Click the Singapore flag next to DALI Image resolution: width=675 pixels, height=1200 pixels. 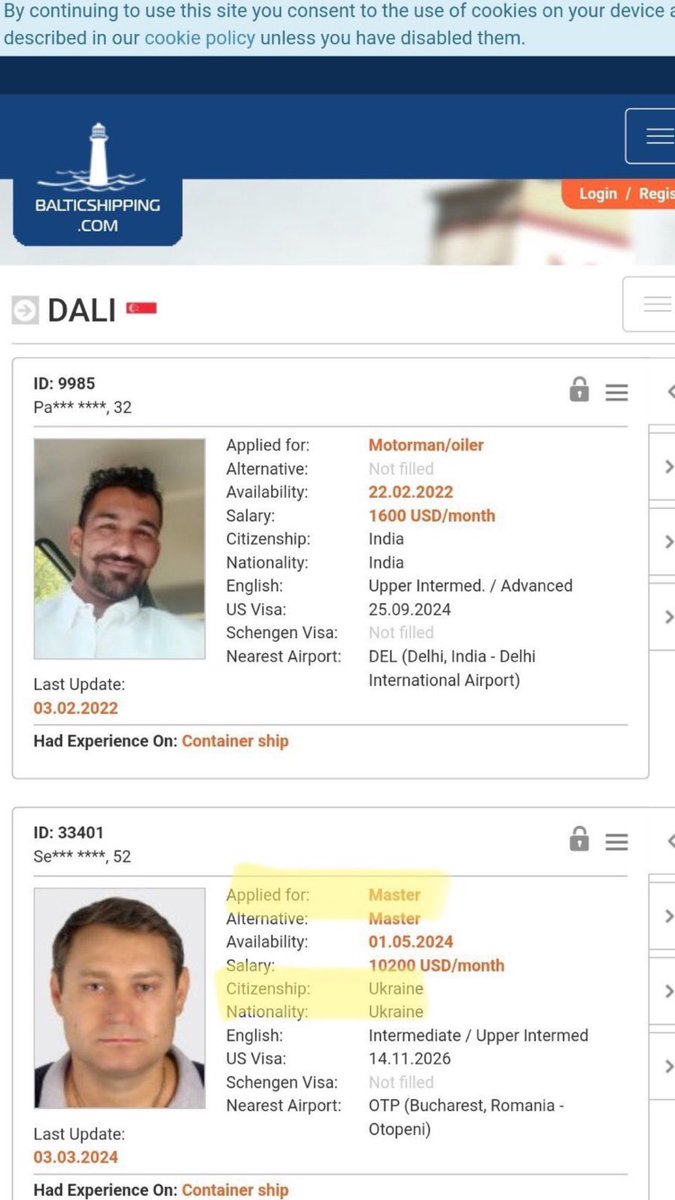coord(141,309)
